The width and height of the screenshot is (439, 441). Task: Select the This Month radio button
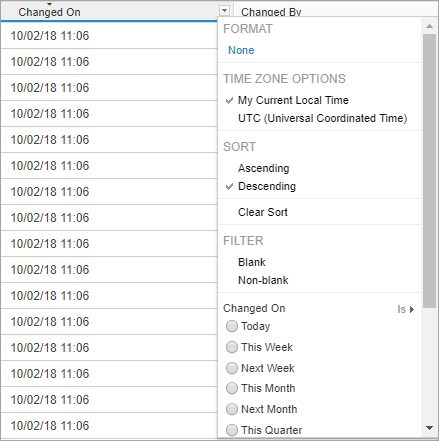tap(232, 388)
